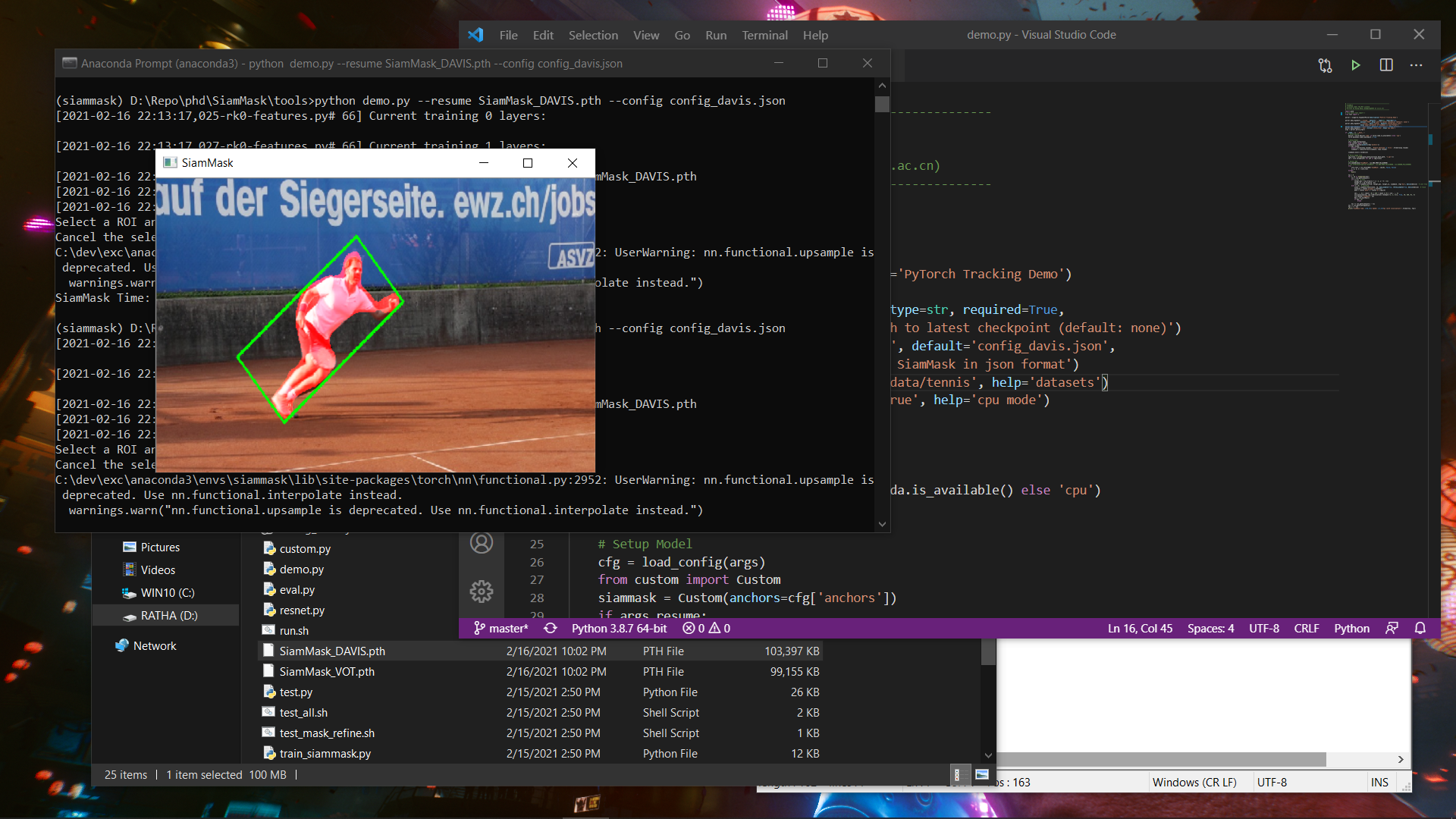Select the test_all.sh file row
Viewport: 1456px width, 819px height.
pyautogui.click(x=541, y=713)
